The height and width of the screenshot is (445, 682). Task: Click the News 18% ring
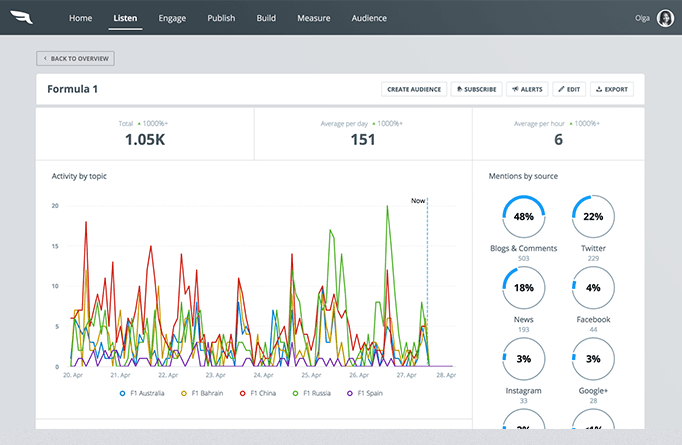pos(524,288)
